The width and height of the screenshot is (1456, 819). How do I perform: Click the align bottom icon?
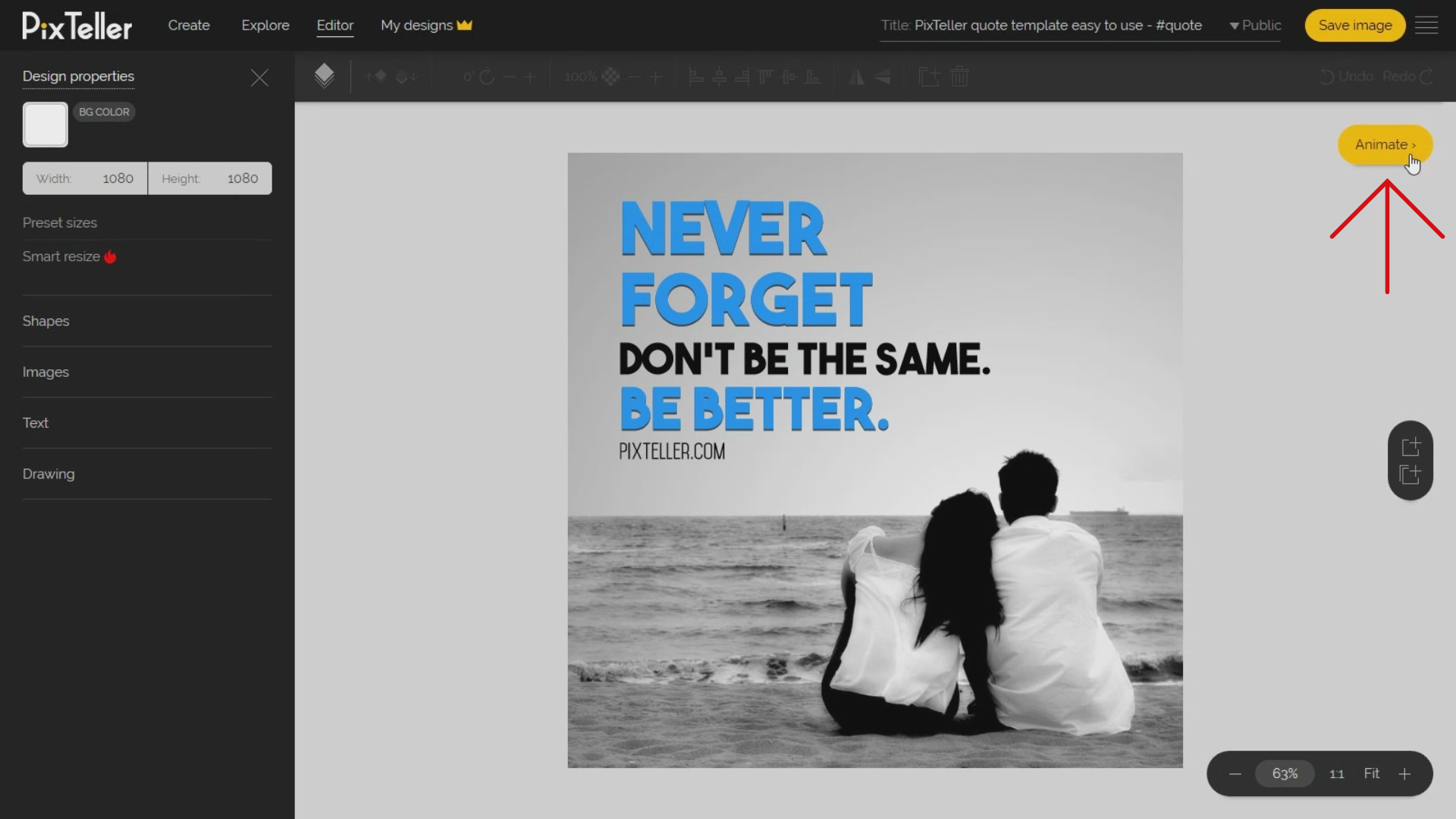click(813, 77)
